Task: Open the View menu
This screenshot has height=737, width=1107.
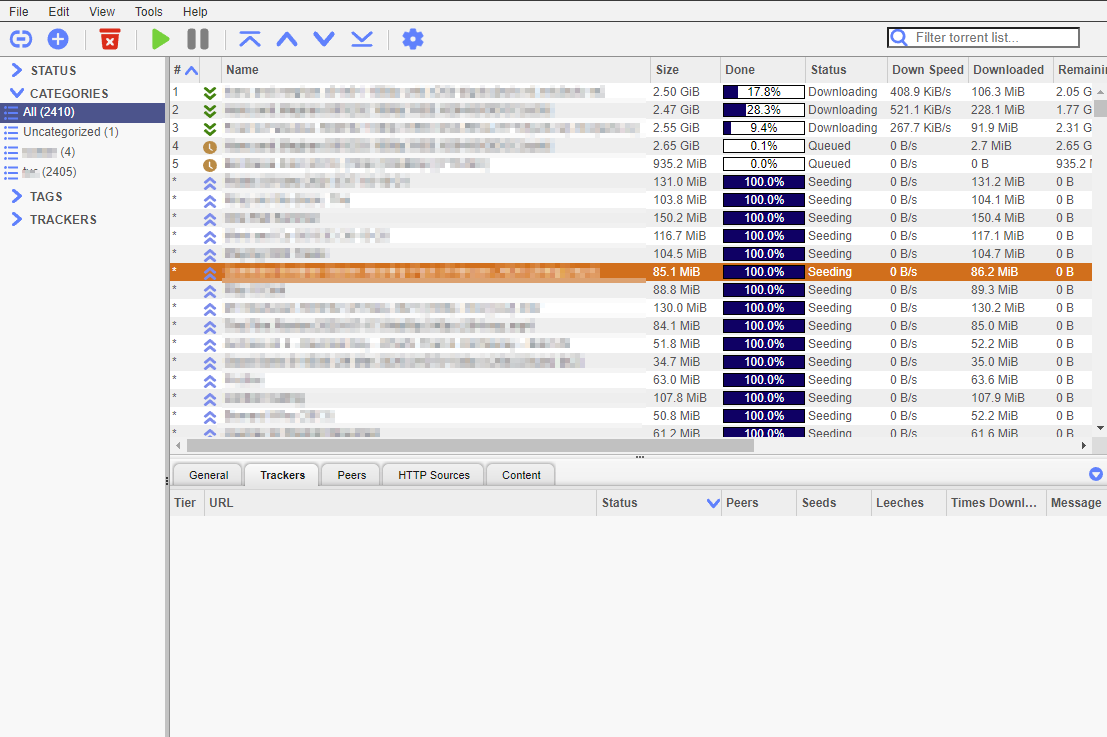Action: (102, 12)
